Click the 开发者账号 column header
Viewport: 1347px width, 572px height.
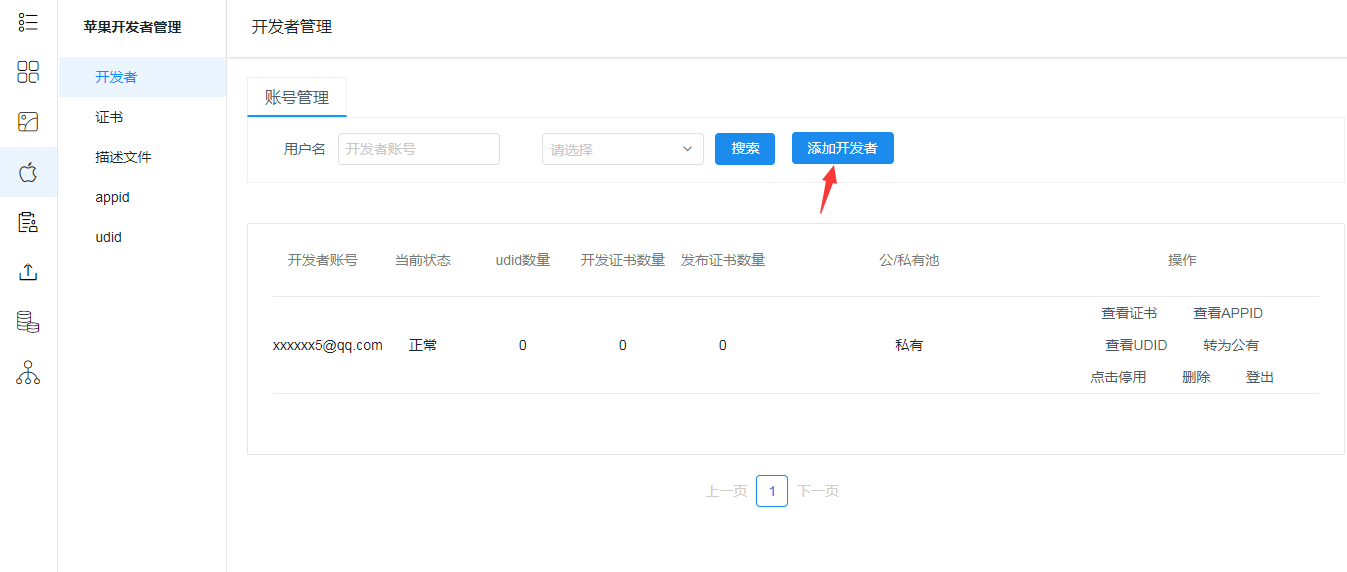point(323,260)
